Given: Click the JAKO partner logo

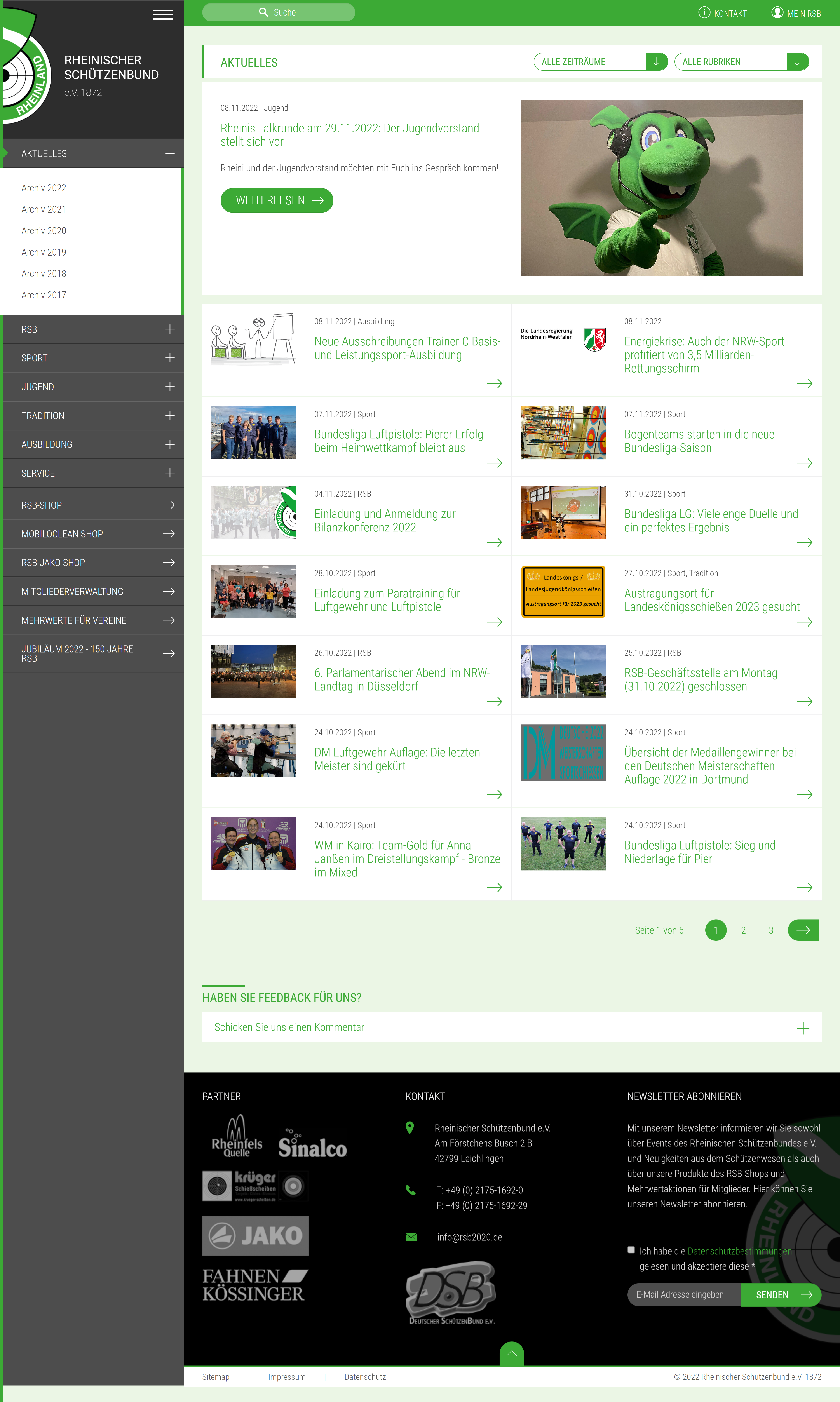Looking at the screenshot, I should pos(255,1236).
